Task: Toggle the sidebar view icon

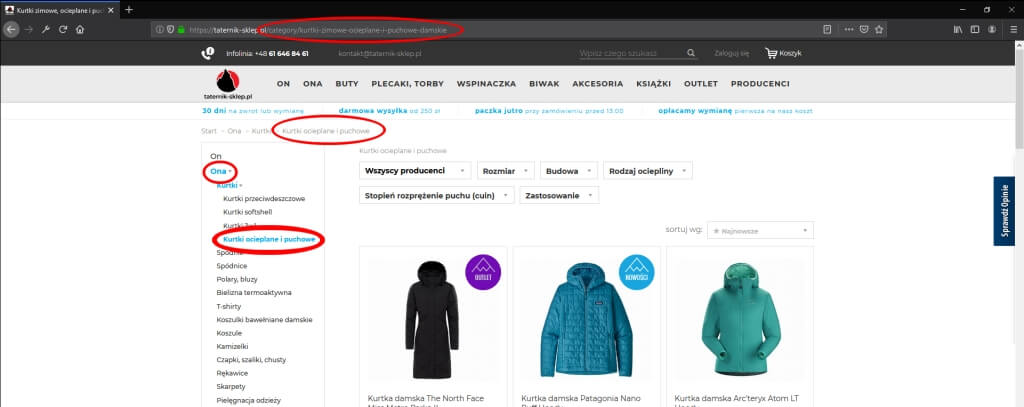Action: click(x=975, y=29)
